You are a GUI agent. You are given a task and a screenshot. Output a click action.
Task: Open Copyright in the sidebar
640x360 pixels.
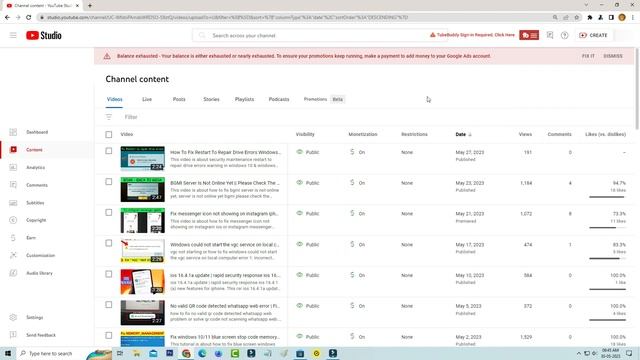pyautogui.click(x=36, y=220)
